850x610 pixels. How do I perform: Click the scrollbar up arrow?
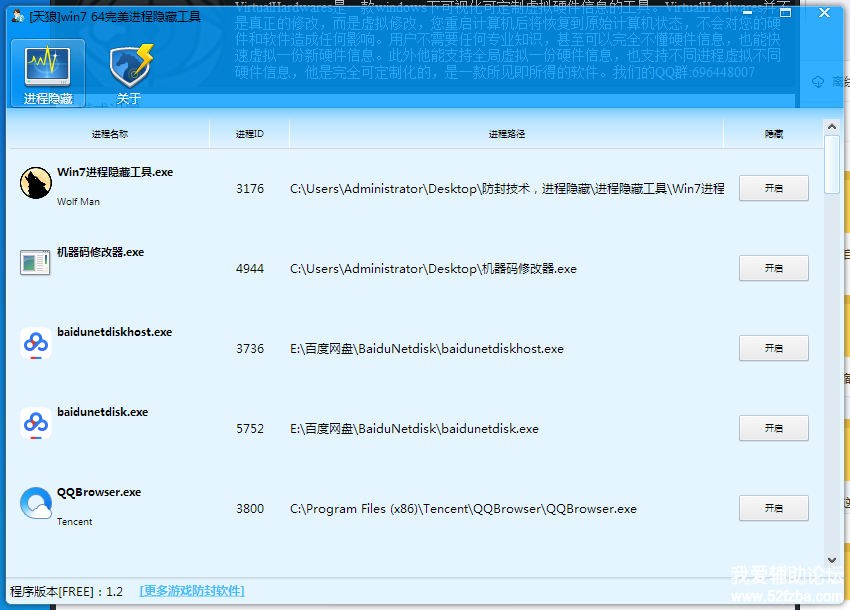(832, 127)
